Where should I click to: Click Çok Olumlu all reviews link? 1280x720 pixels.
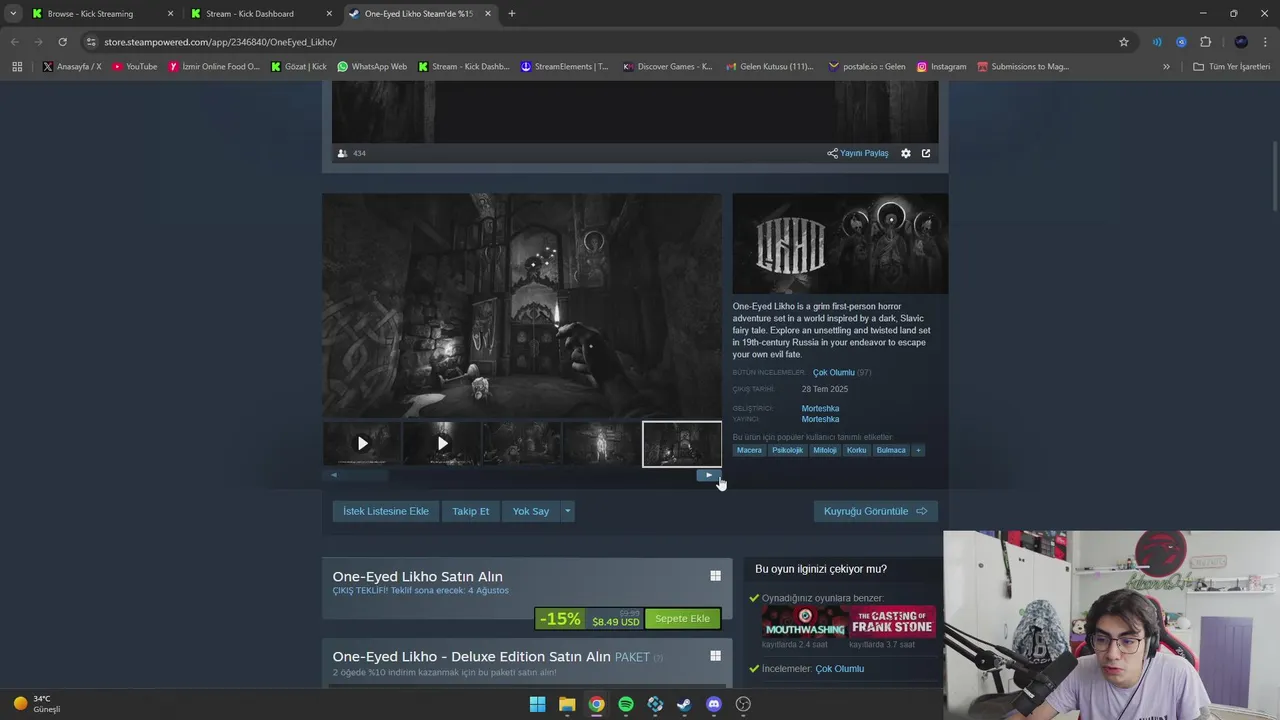coord(833,372)
